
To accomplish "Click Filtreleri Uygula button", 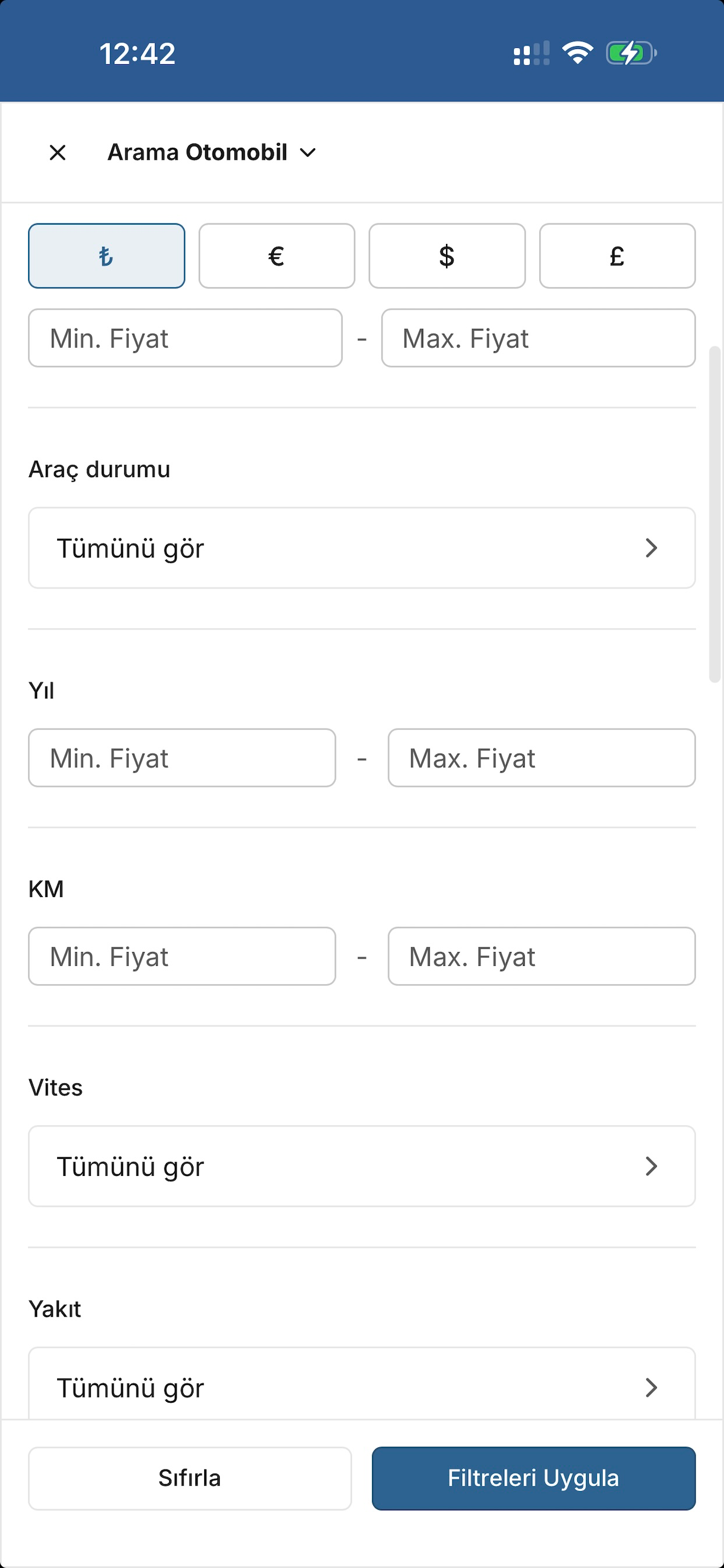I will point(533,1478).
